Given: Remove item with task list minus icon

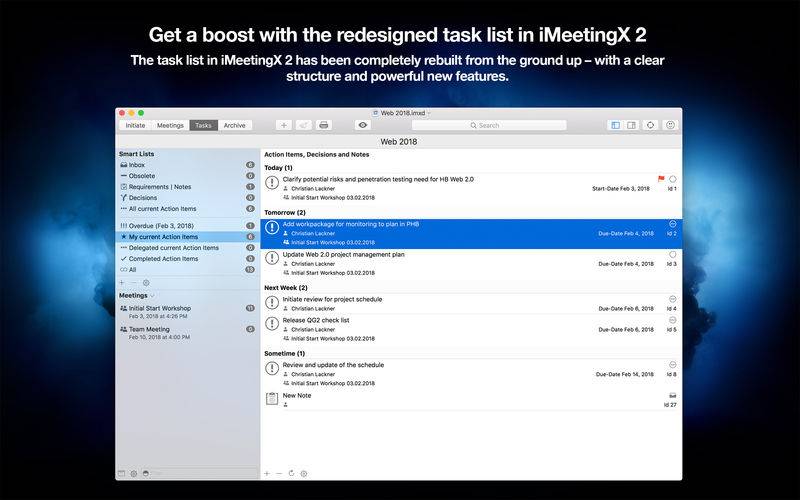Looking at the screenshot, I should (x=279, y=473).
